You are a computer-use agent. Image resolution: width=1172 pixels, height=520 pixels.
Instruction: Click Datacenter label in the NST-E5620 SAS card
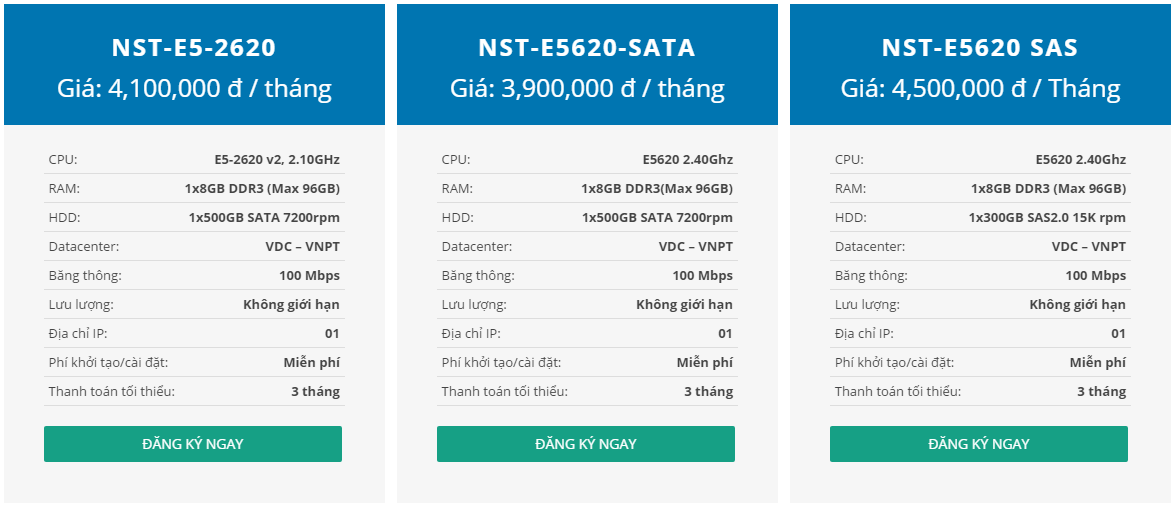tap(870, 247)
